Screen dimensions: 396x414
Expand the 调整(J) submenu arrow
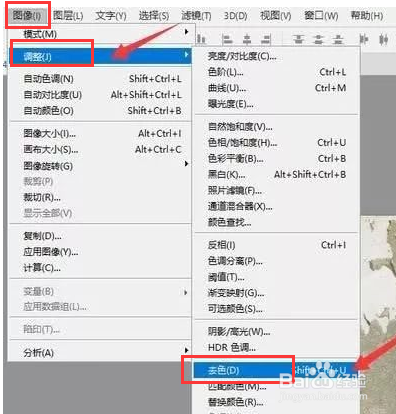[186, 54]
